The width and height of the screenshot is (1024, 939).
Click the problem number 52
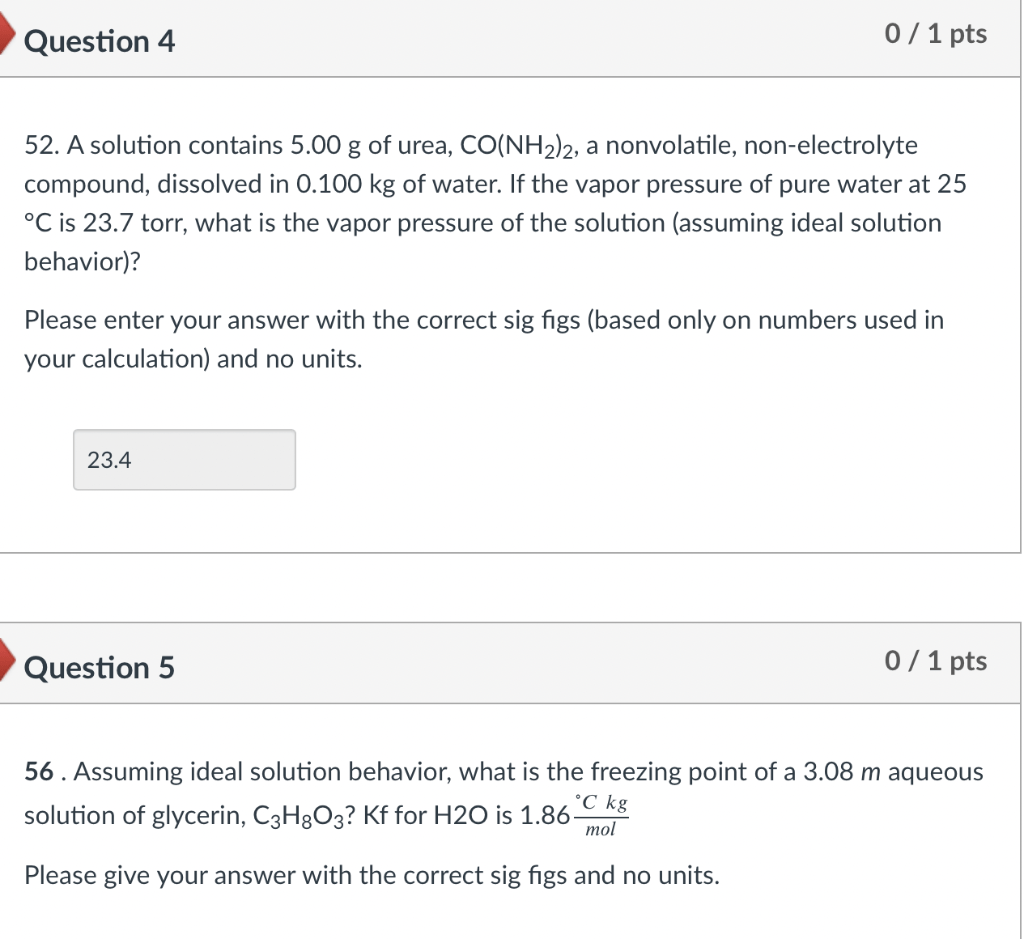[x=42, y=145]
